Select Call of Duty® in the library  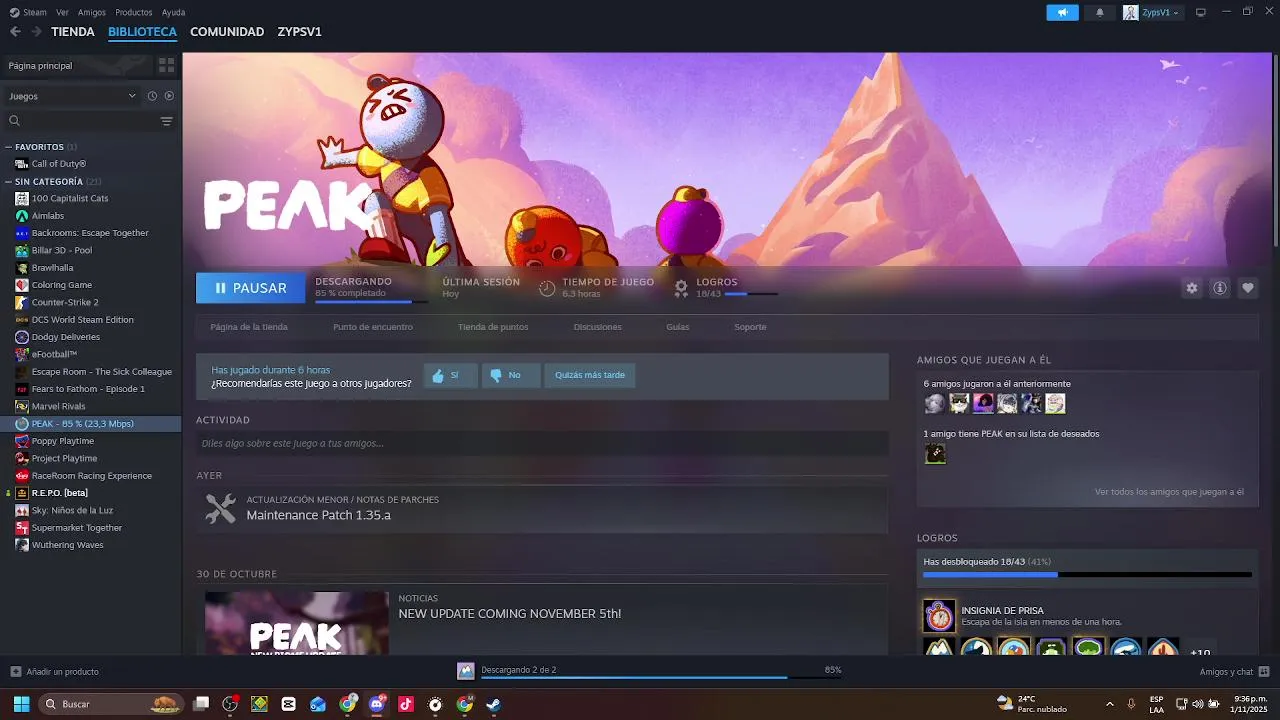pos(58,164)
